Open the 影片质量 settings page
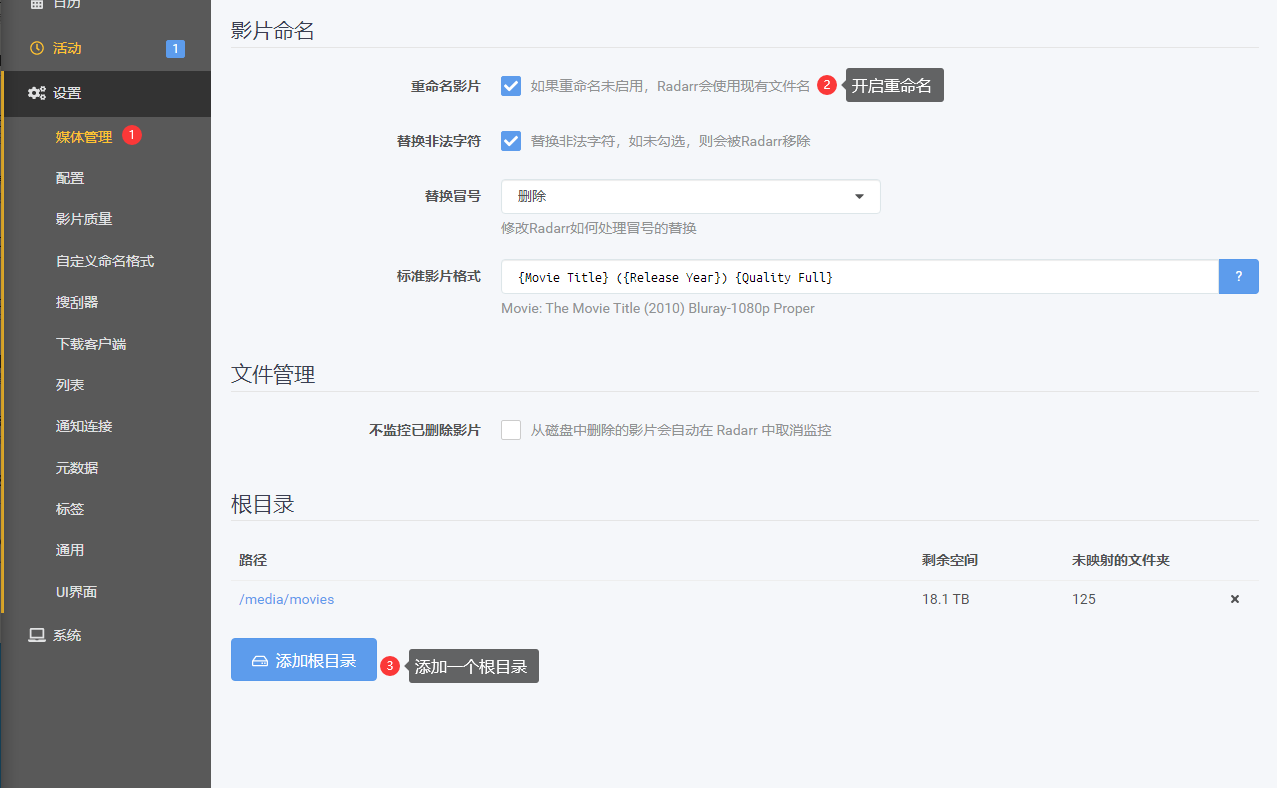The height and width of the screenshot is (788, 1277). [x=84, y=219]
